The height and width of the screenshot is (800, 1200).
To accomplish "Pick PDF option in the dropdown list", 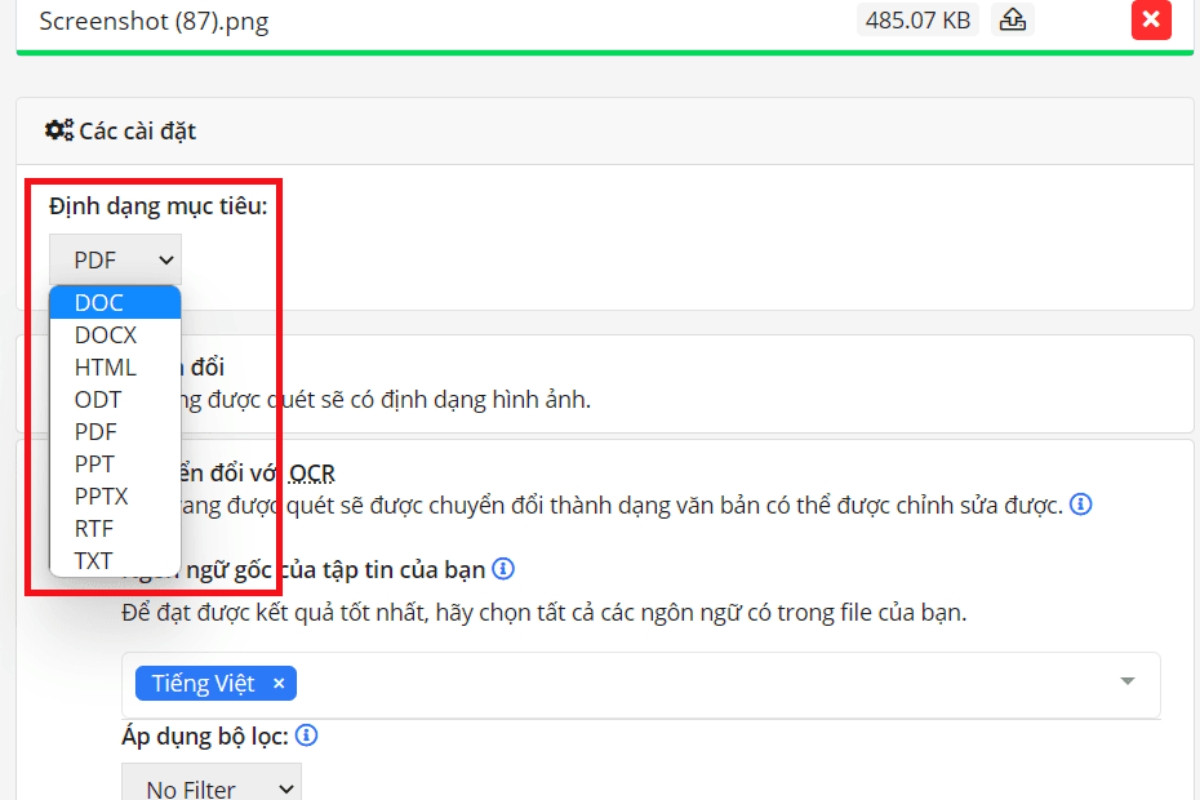I will [x=115, y=431].
